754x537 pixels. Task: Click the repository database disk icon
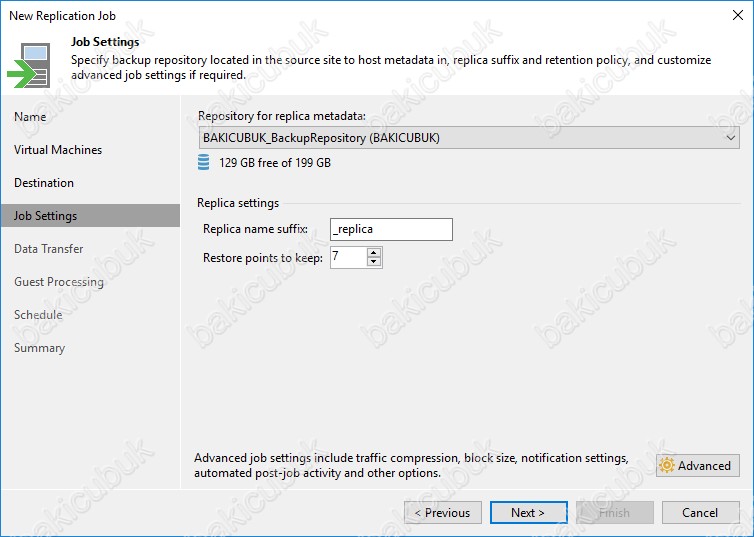pyautogui.click(x=203, y=162)
